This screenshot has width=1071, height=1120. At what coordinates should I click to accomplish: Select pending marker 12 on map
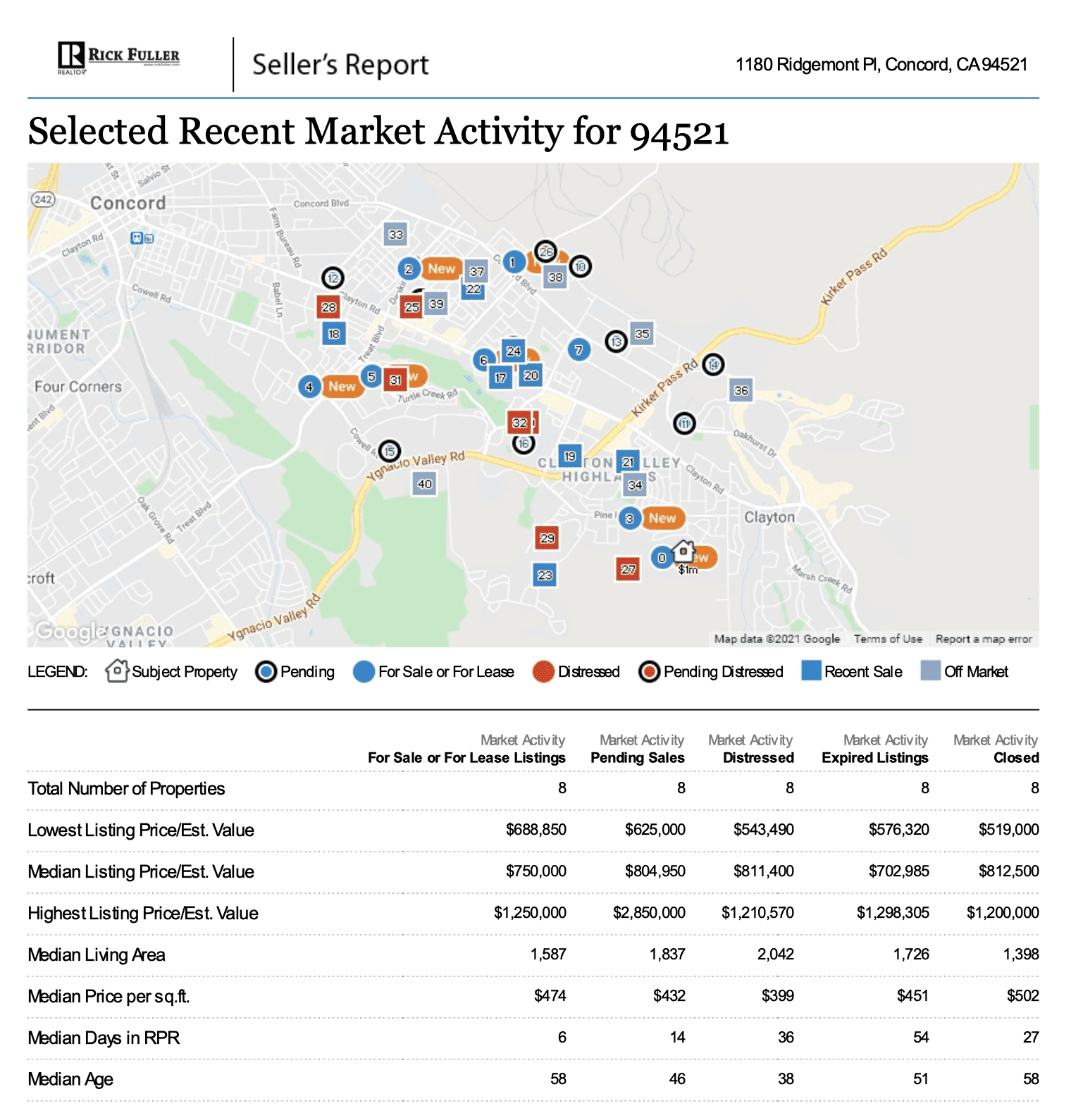[x=333, y=278]
